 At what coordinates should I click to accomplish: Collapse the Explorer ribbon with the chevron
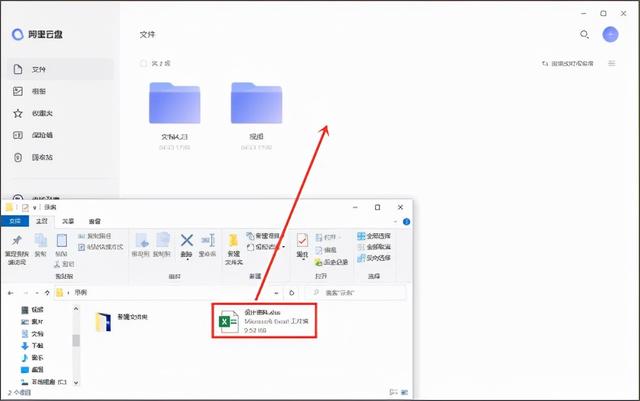pyautogui.click(x=395, y=221)
